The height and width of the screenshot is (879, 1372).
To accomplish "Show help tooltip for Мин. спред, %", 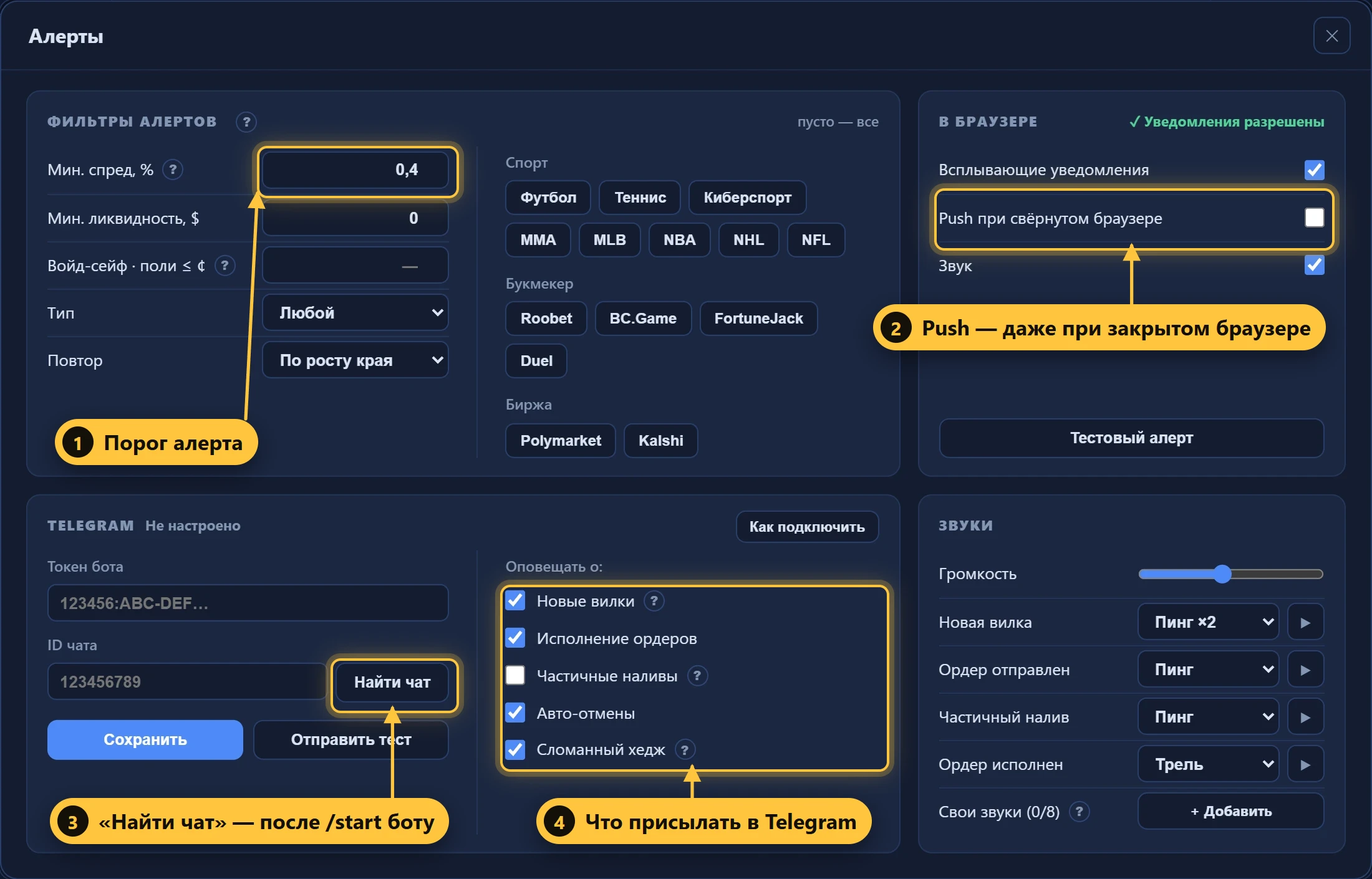I will (173, 170).
